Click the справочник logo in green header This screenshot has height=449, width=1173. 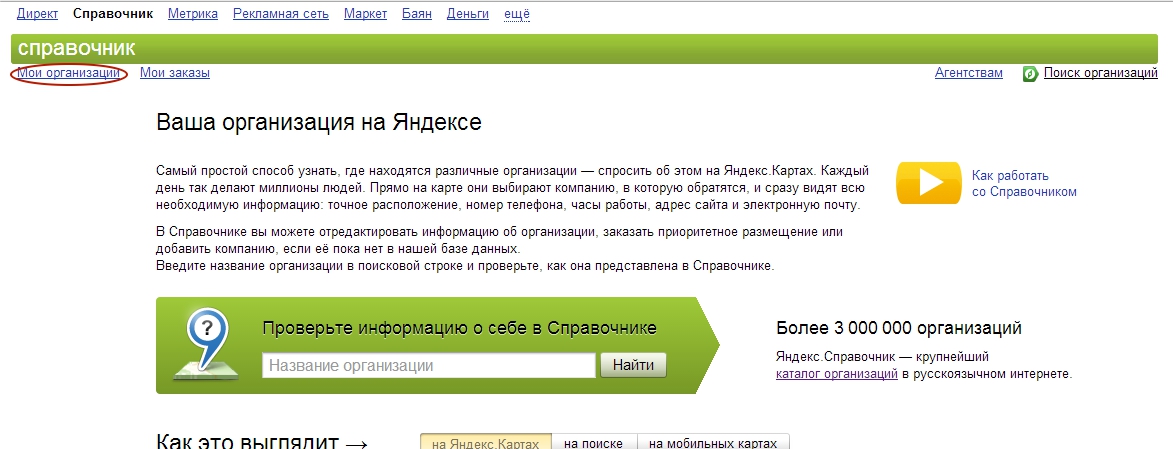pos(76,49)
